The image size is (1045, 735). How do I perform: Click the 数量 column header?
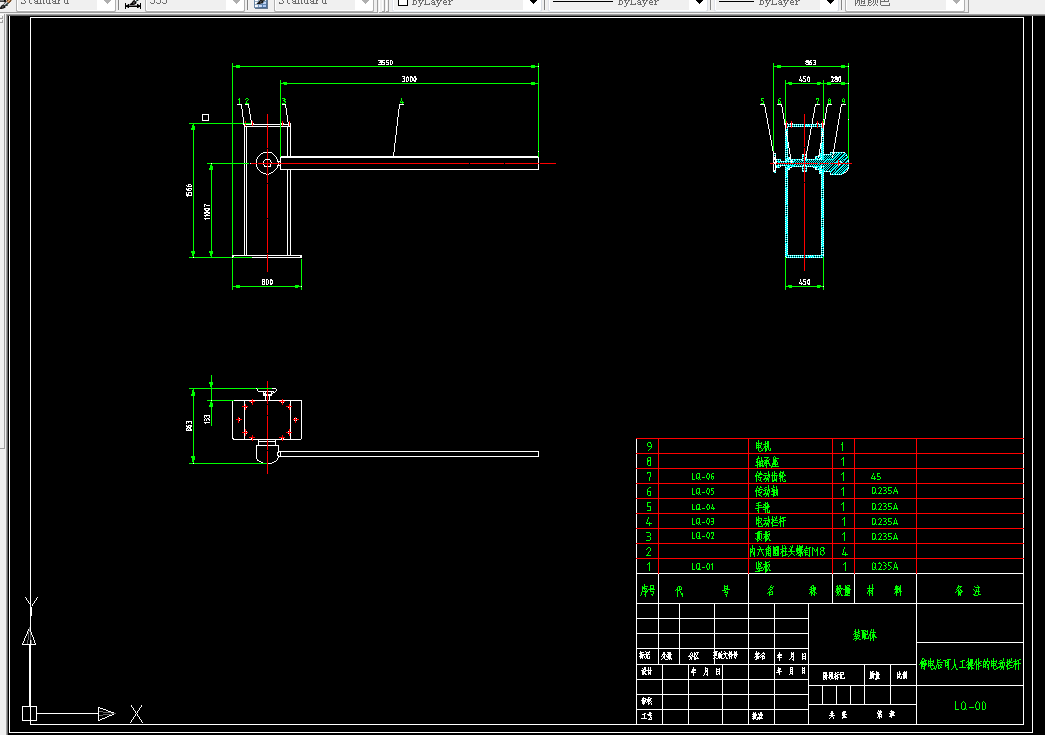click(x=843, y=590)
